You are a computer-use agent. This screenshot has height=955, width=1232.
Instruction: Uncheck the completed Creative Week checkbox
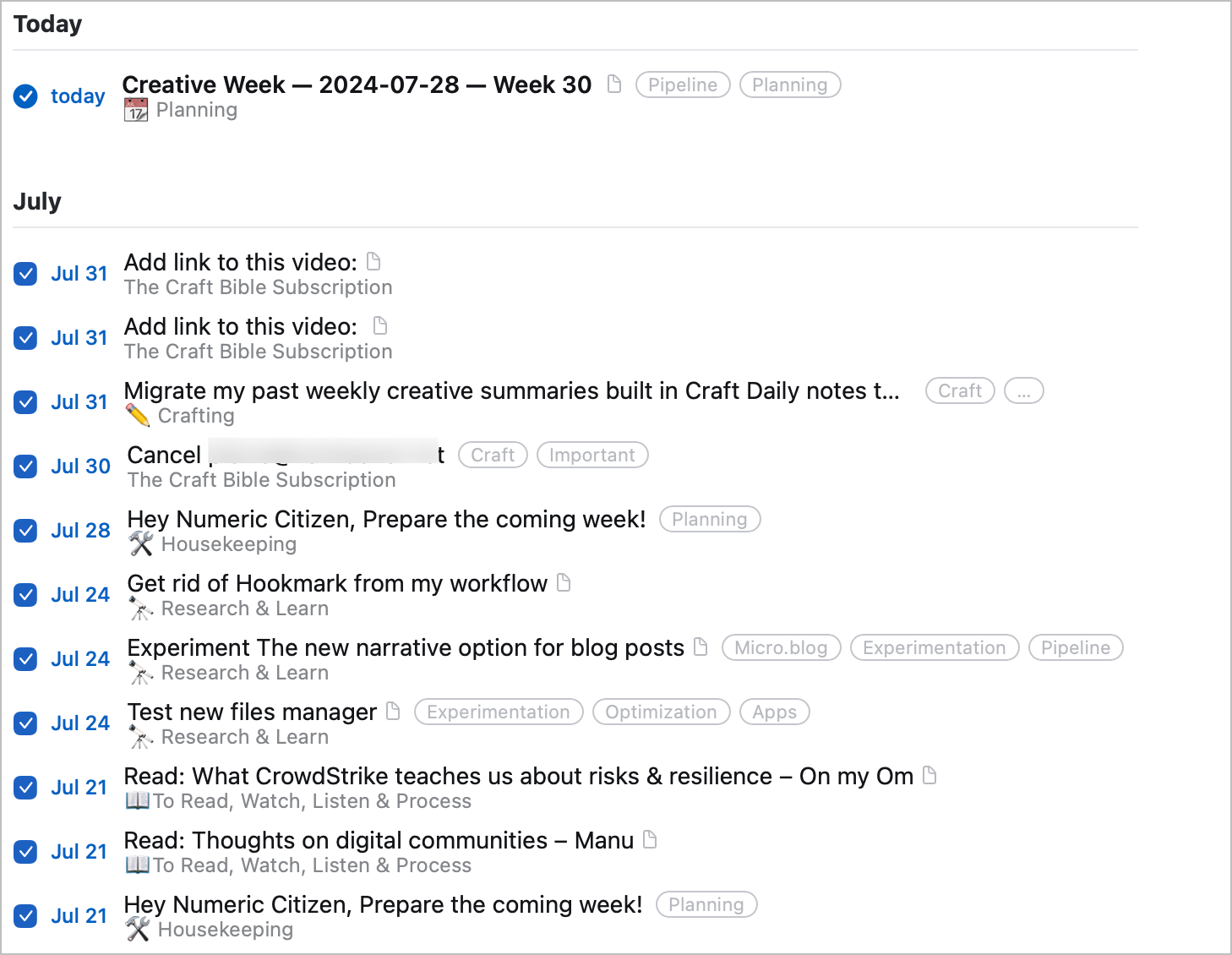pos(25,96)
